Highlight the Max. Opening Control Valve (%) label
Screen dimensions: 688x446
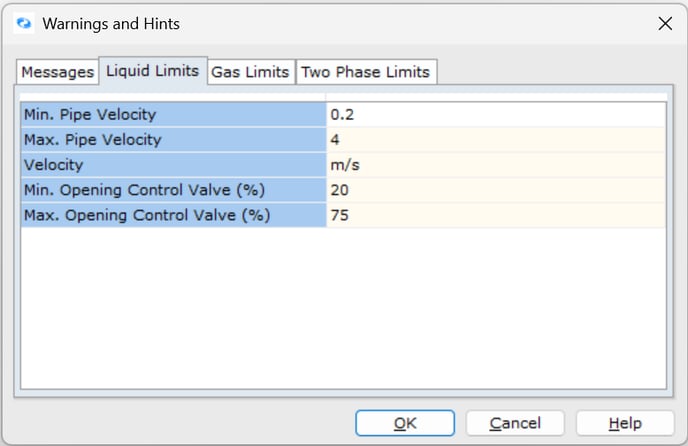tap(173, 215)
